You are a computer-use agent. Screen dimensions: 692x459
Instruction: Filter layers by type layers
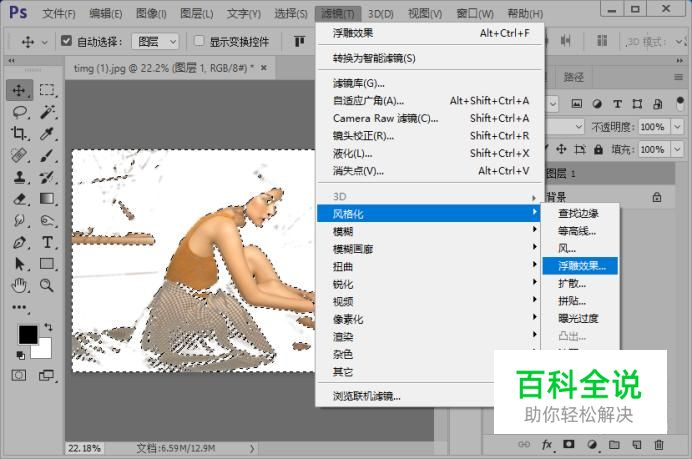[617, 104]
